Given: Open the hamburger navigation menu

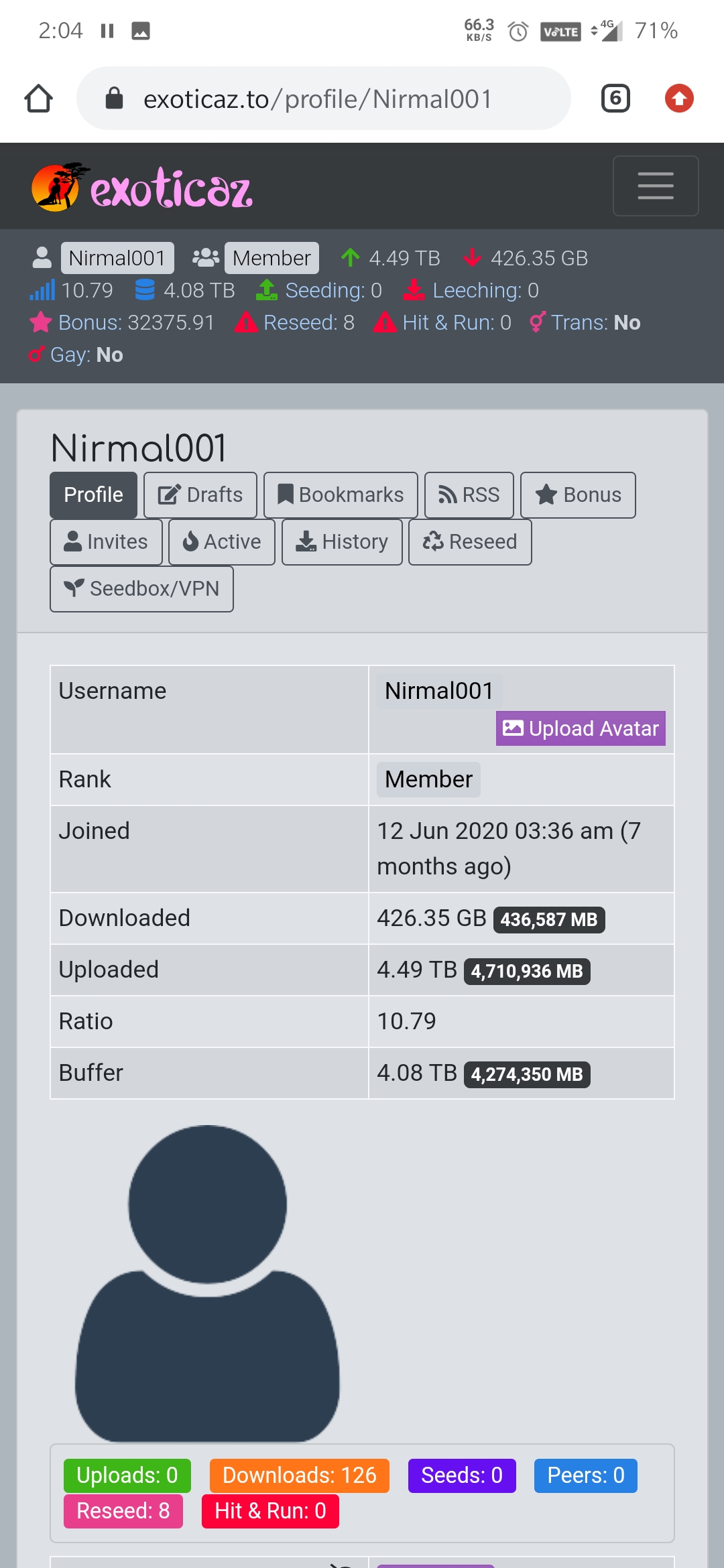Looking at the screenshot, I should point(656,186).
